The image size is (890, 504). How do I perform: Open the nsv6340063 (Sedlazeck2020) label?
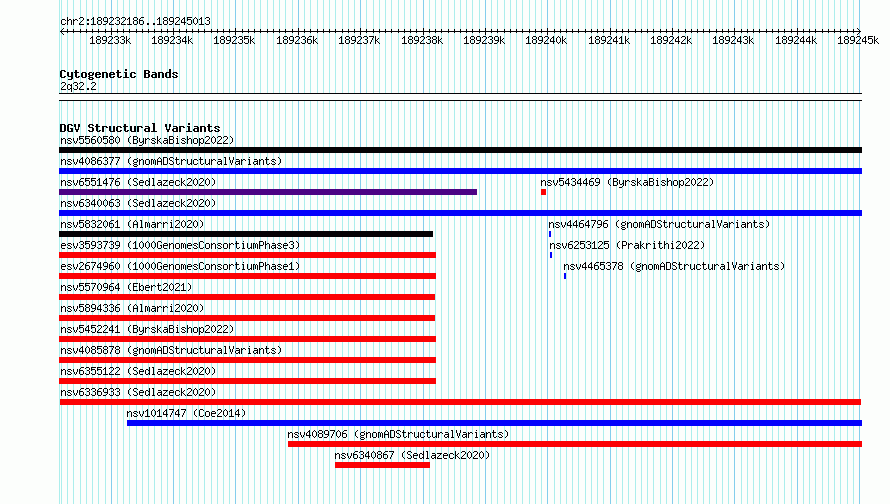click(x=138, y=203)
